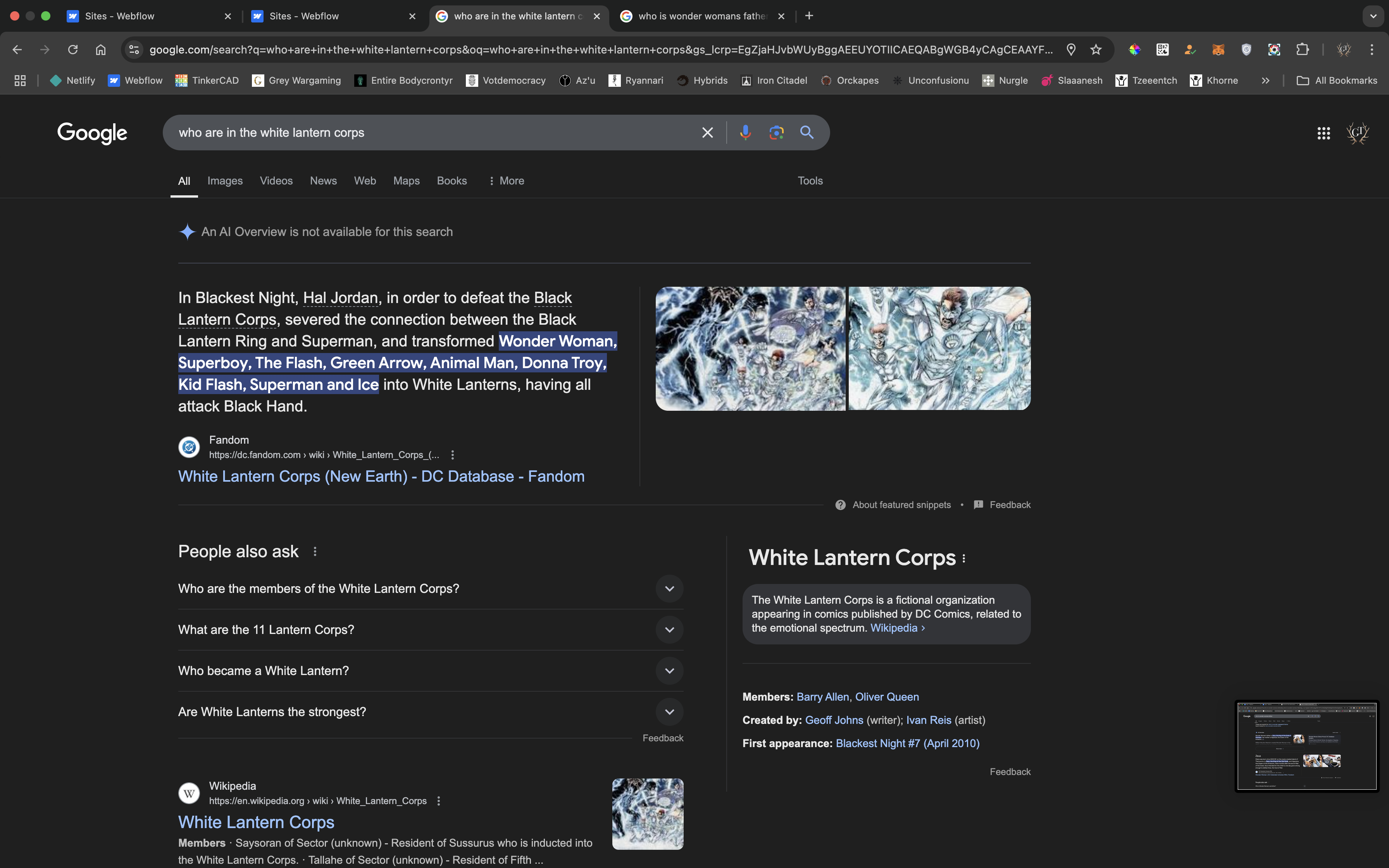Viewport: 1389px width, 868px height.
Task: Open Google Lens image search
Action: click(776, 133)
